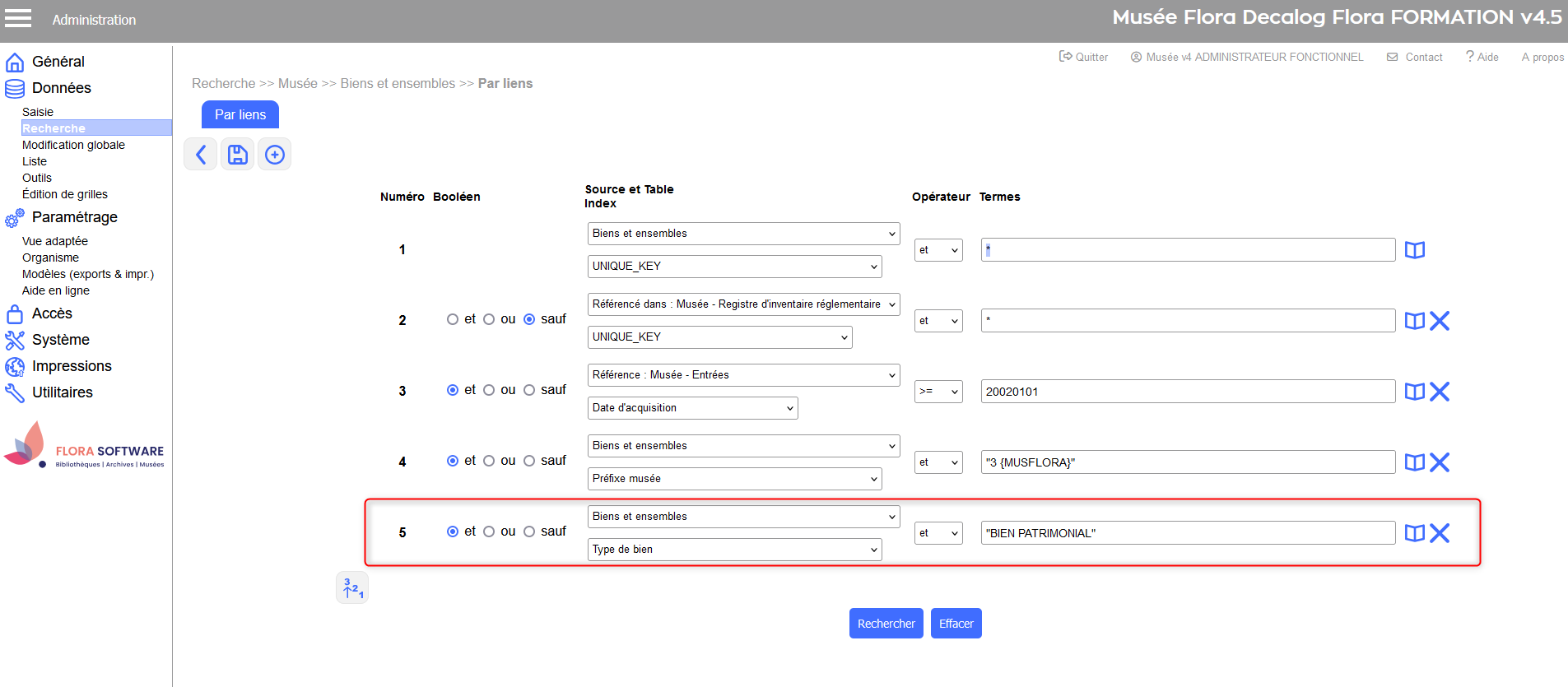1568x687 pixels.
Task: Delete row 3 with the X icon
Action: (x=1440, y=392)
